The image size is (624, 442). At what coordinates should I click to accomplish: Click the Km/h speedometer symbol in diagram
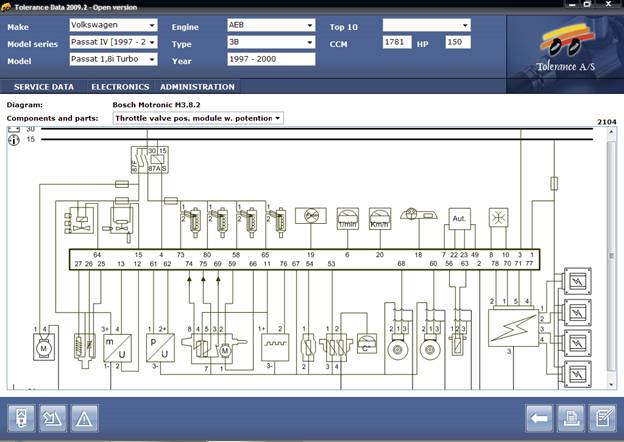tap(379, 218)
